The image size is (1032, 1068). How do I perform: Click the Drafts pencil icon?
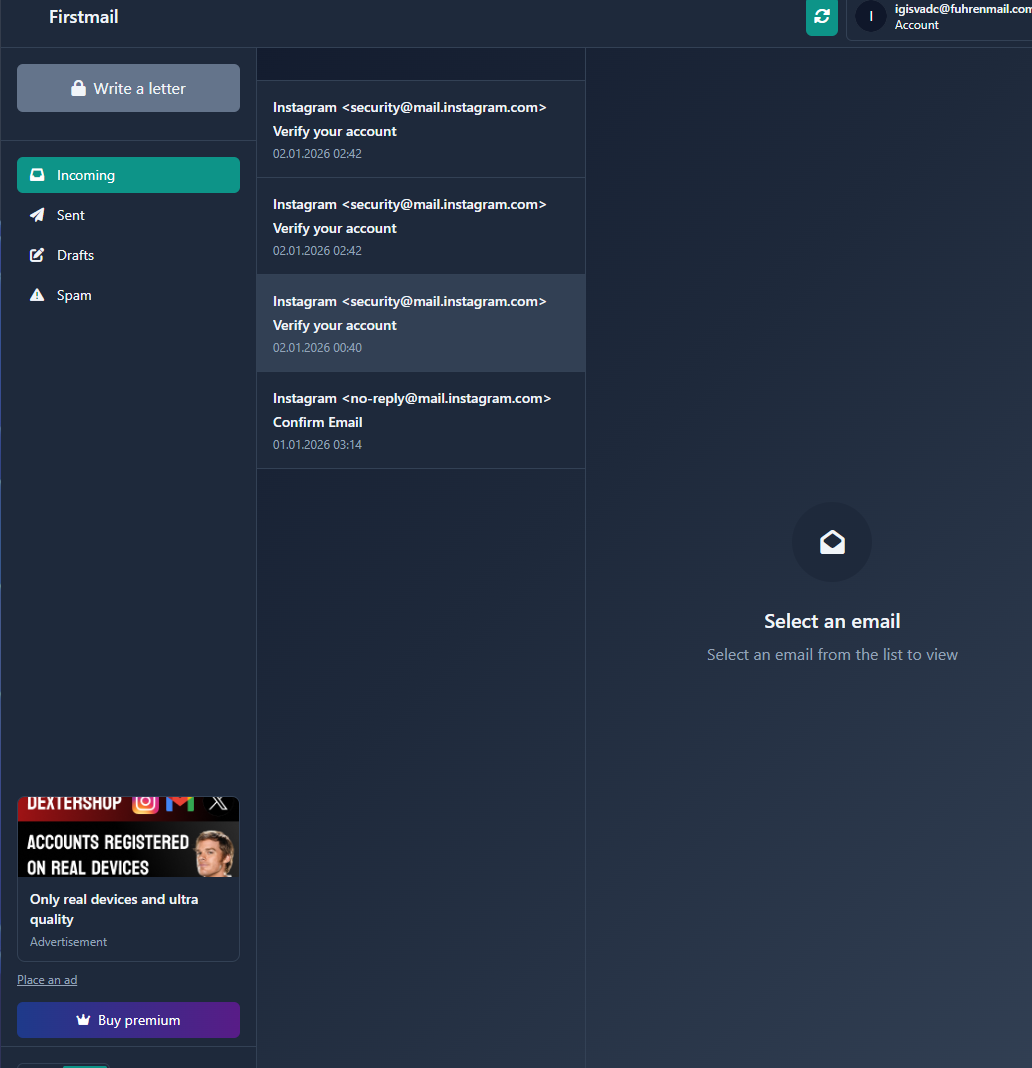[x=37, y=255]
